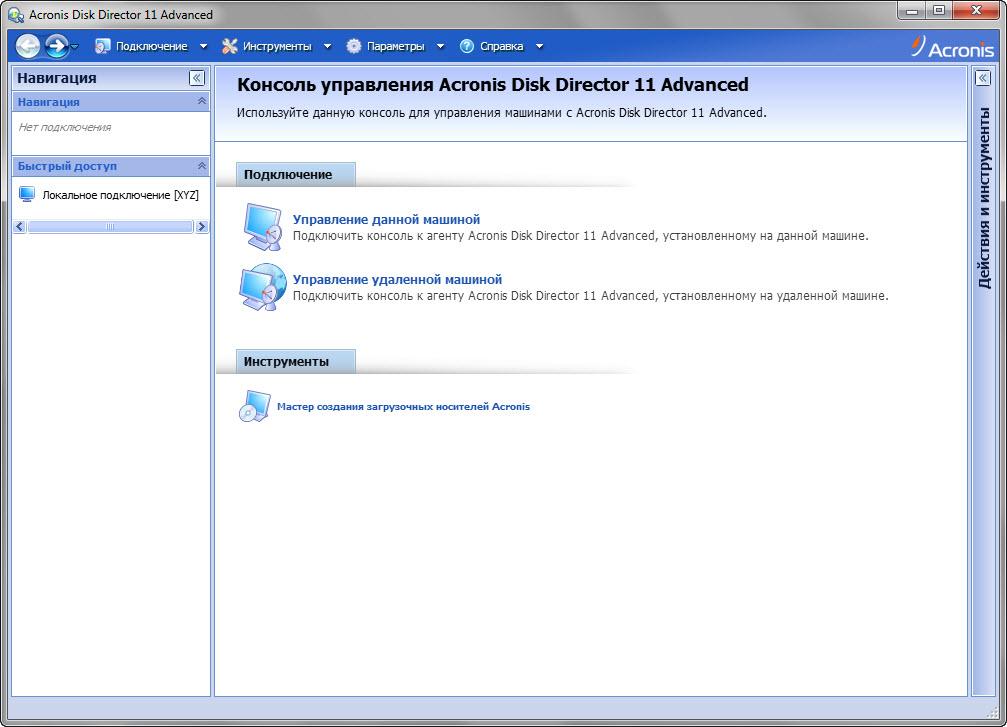
Task: Click the Управление данной машиной icon
Action: coord(263,226)
